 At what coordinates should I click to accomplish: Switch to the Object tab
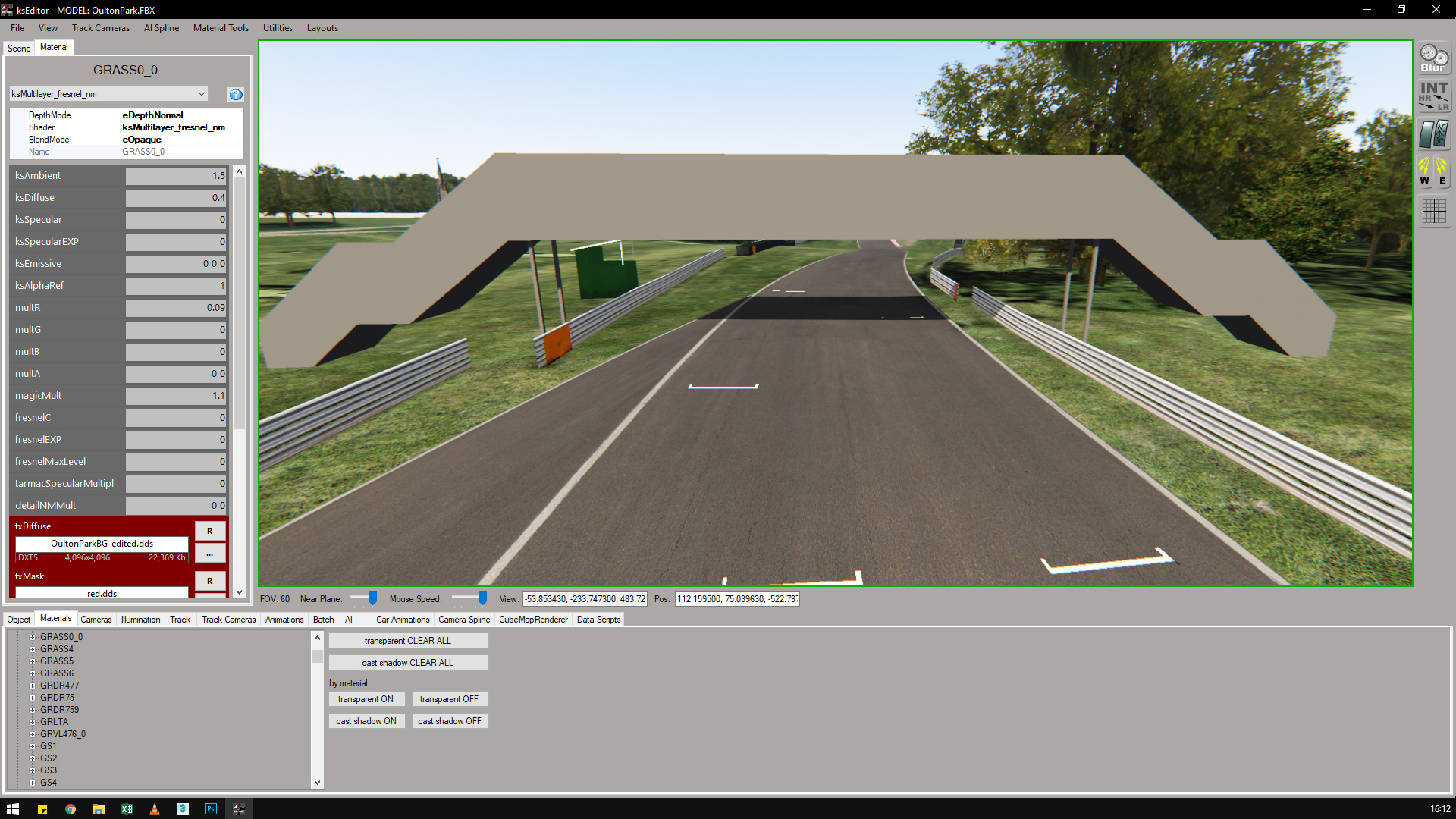click(x=19, y=620)
